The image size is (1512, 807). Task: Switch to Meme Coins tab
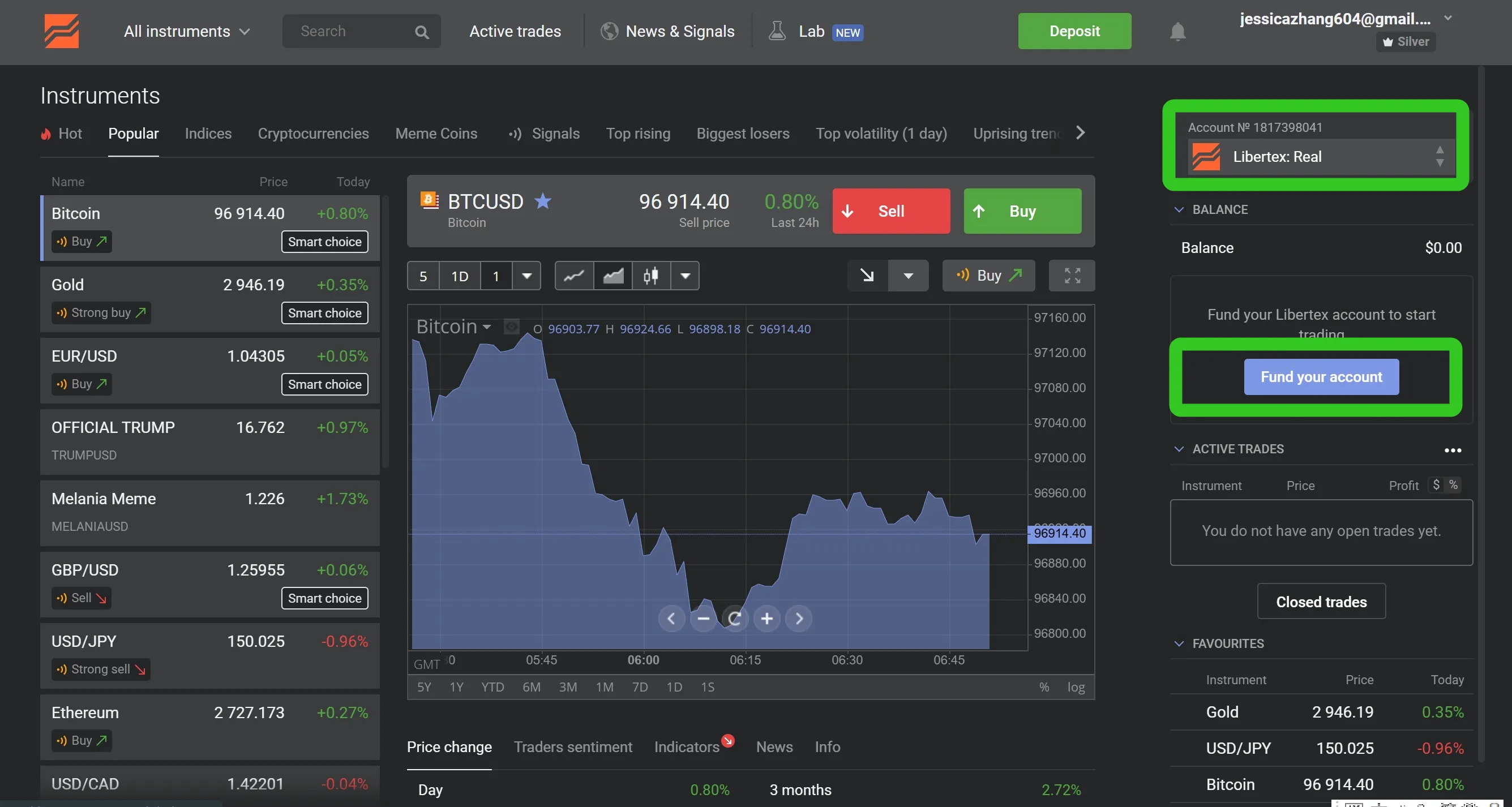click(x=436, y=133)
